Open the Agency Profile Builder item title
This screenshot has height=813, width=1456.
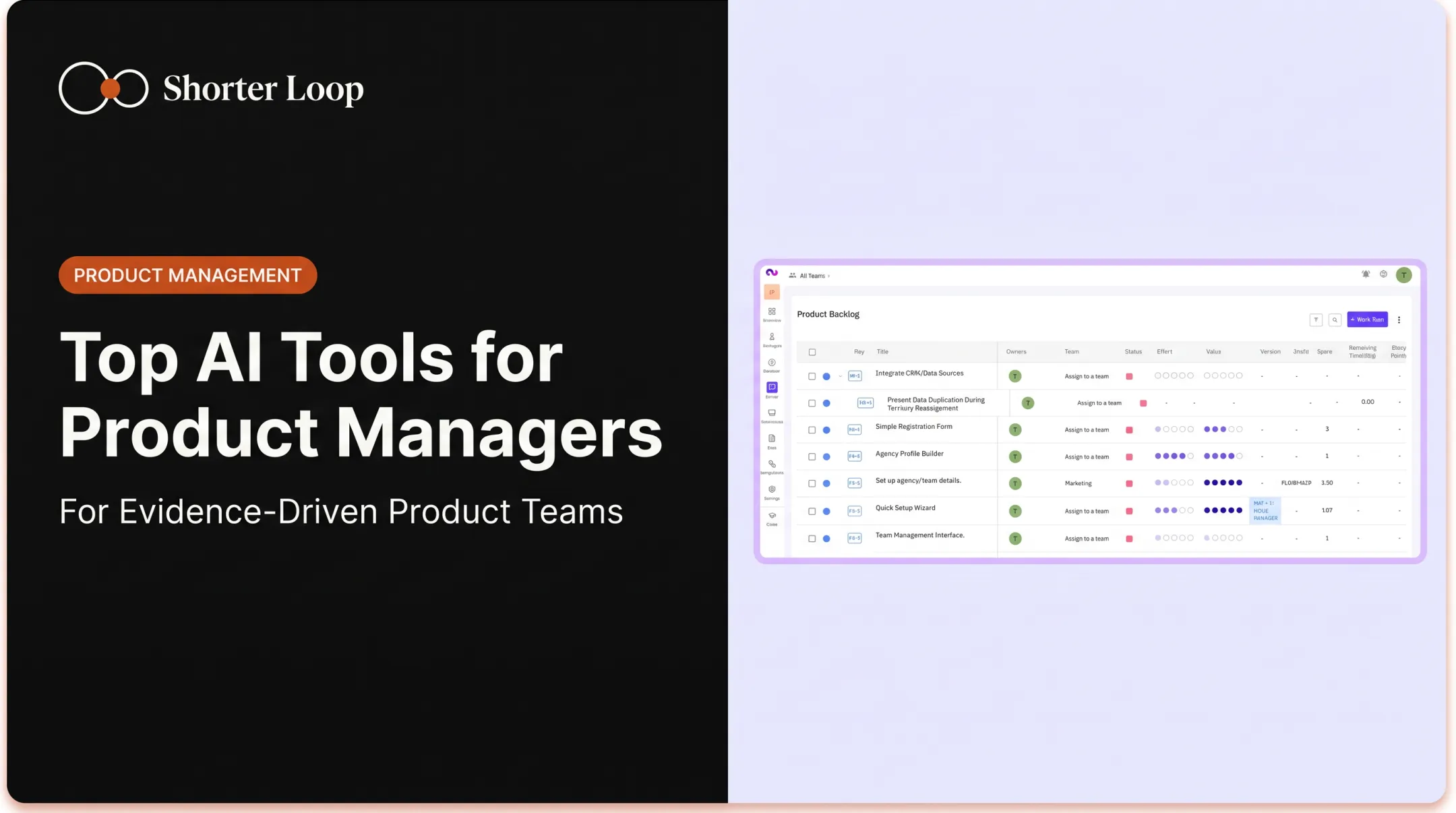coord(909,454)
